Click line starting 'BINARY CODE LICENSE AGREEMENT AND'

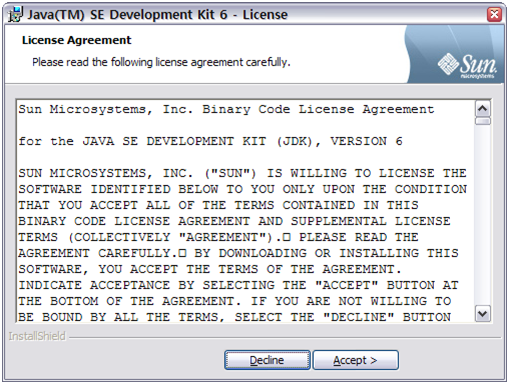click(x=234, y=221)
